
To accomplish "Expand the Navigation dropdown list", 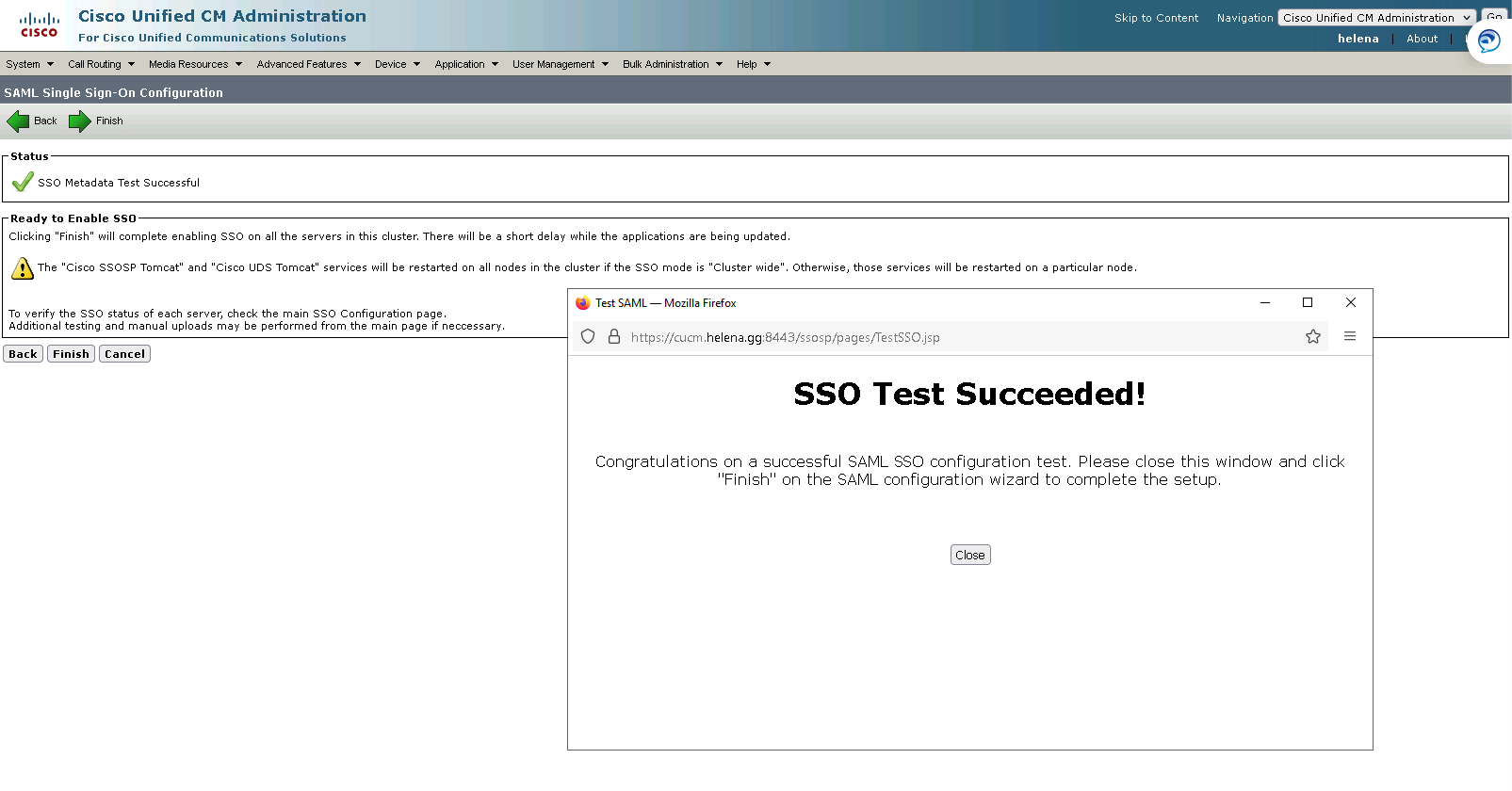I will [1376, 18].
